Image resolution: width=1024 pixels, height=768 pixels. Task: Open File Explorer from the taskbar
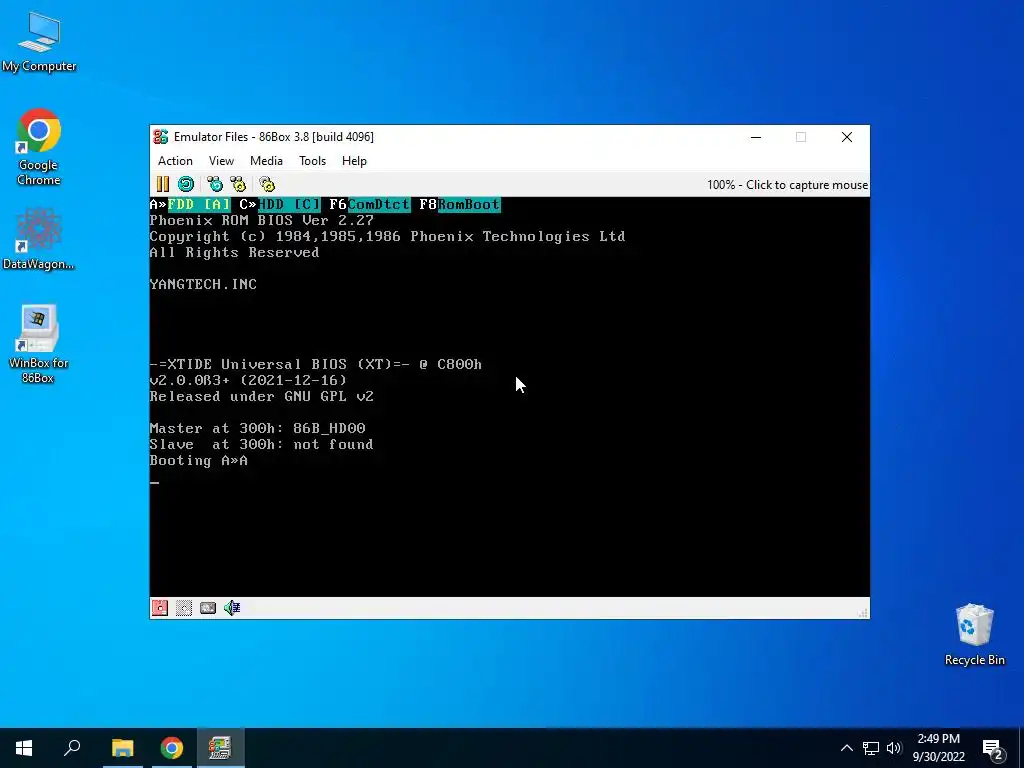(122, 748)
